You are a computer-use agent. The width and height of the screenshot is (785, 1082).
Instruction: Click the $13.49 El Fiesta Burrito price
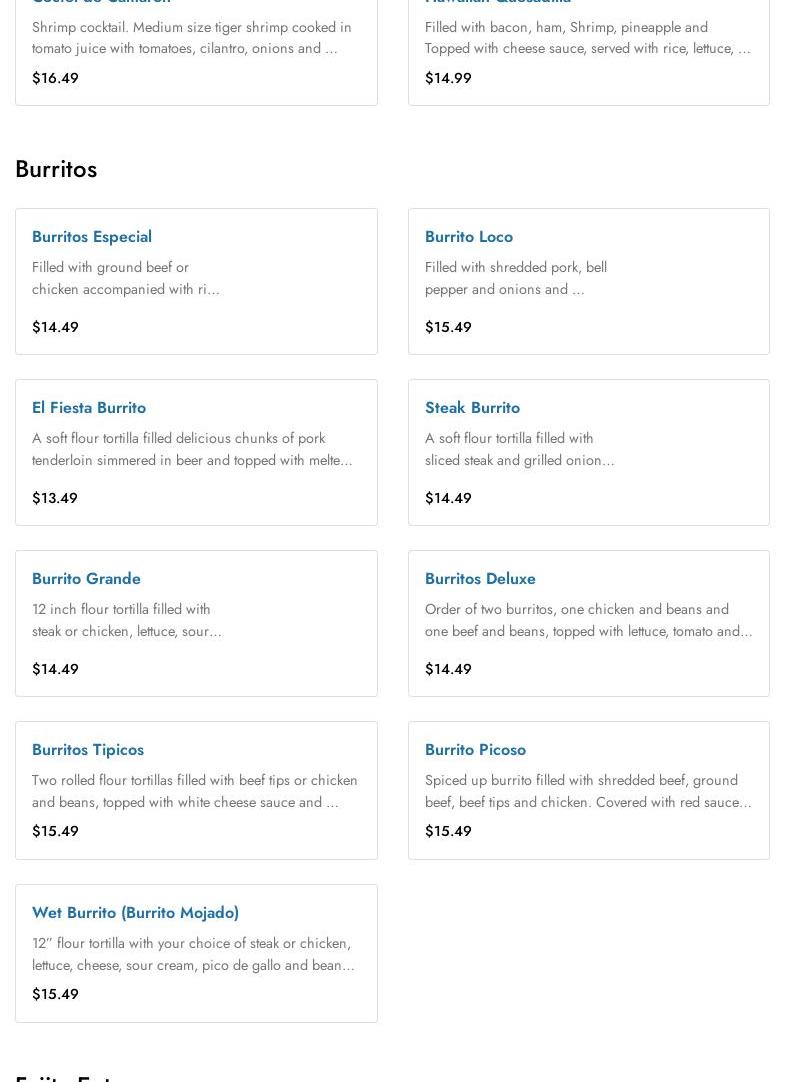55,498
